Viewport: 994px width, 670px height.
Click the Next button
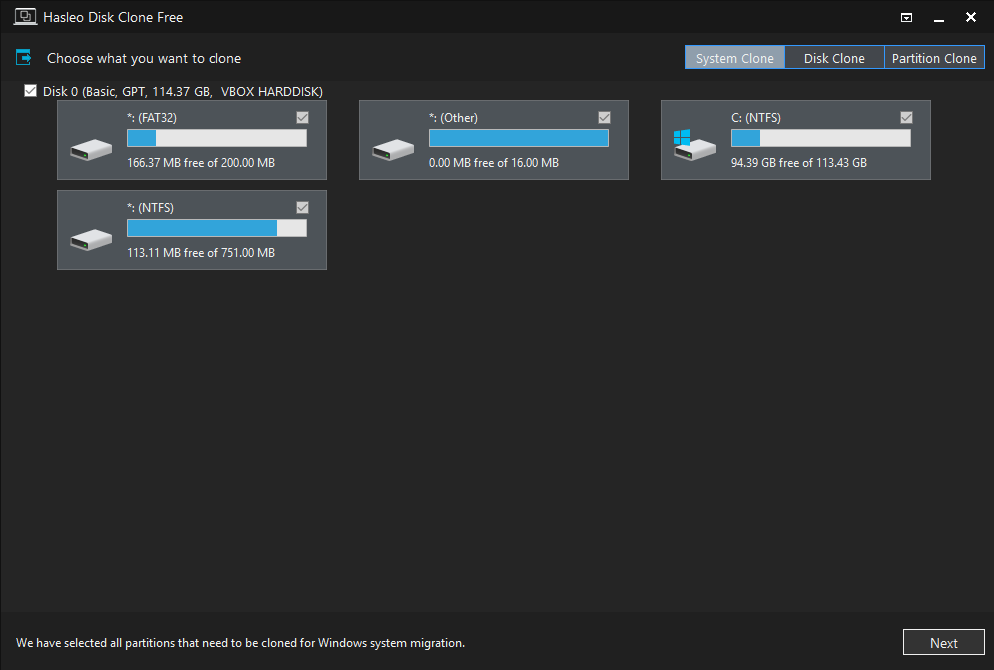[x=943, y=642]
